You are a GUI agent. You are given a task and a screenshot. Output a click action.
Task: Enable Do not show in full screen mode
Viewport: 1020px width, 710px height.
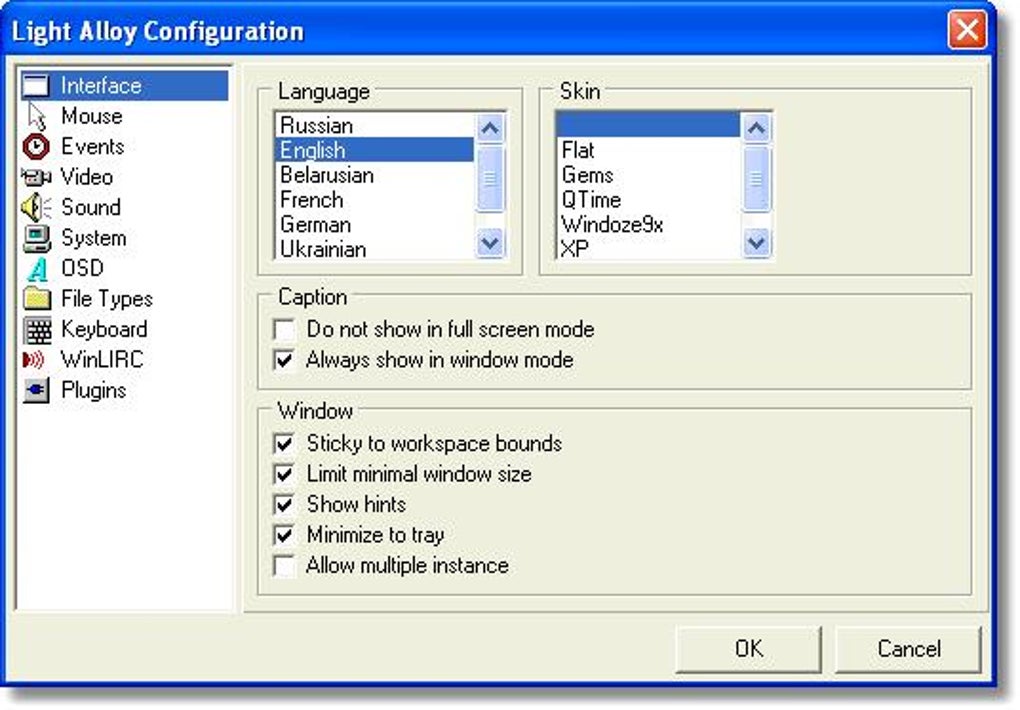[286, 329]
